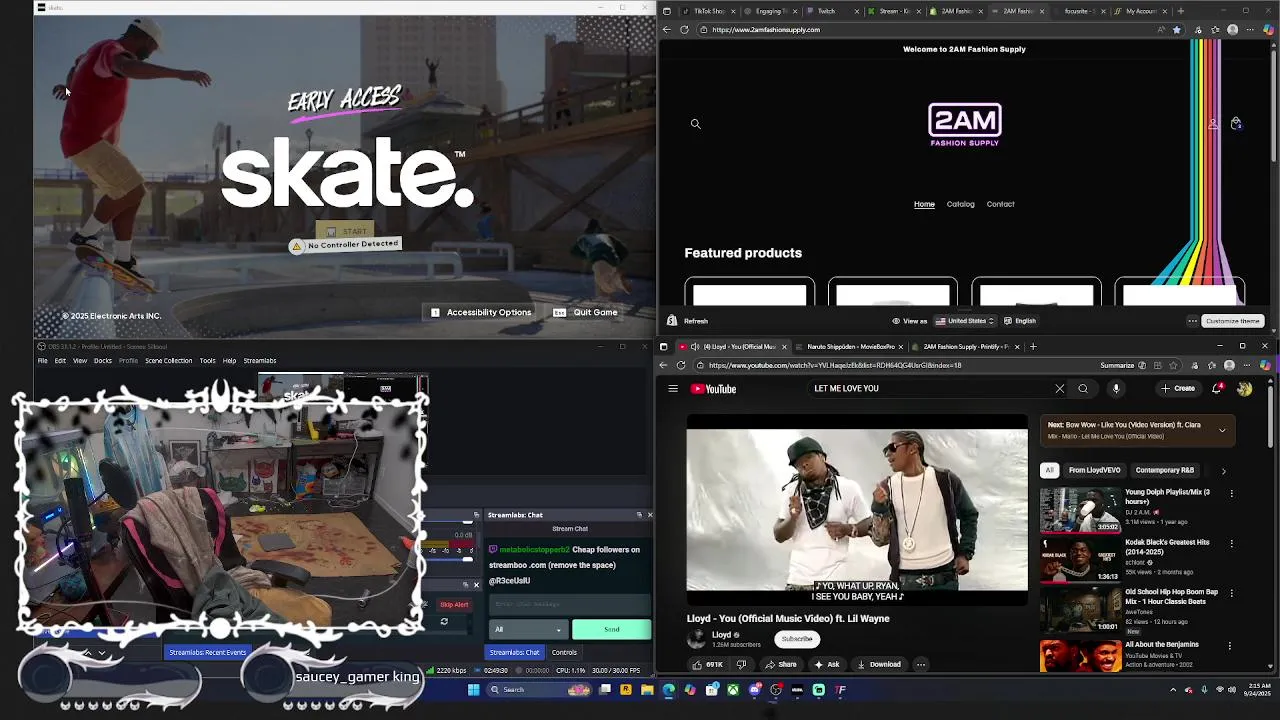
Task: Open Accessibility Options in skate.
Action: click(481, 313)
